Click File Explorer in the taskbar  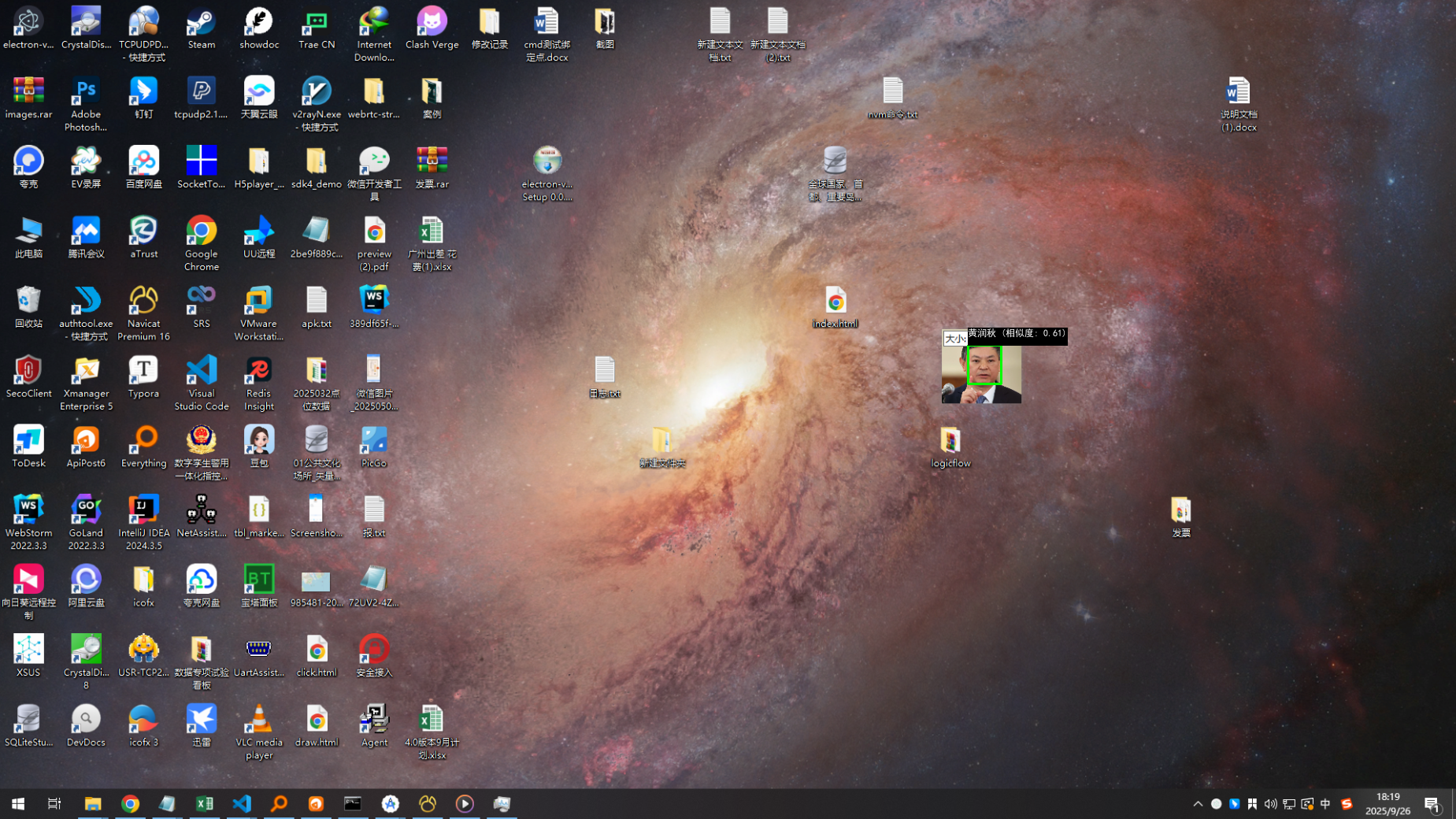tap(93, 804)
